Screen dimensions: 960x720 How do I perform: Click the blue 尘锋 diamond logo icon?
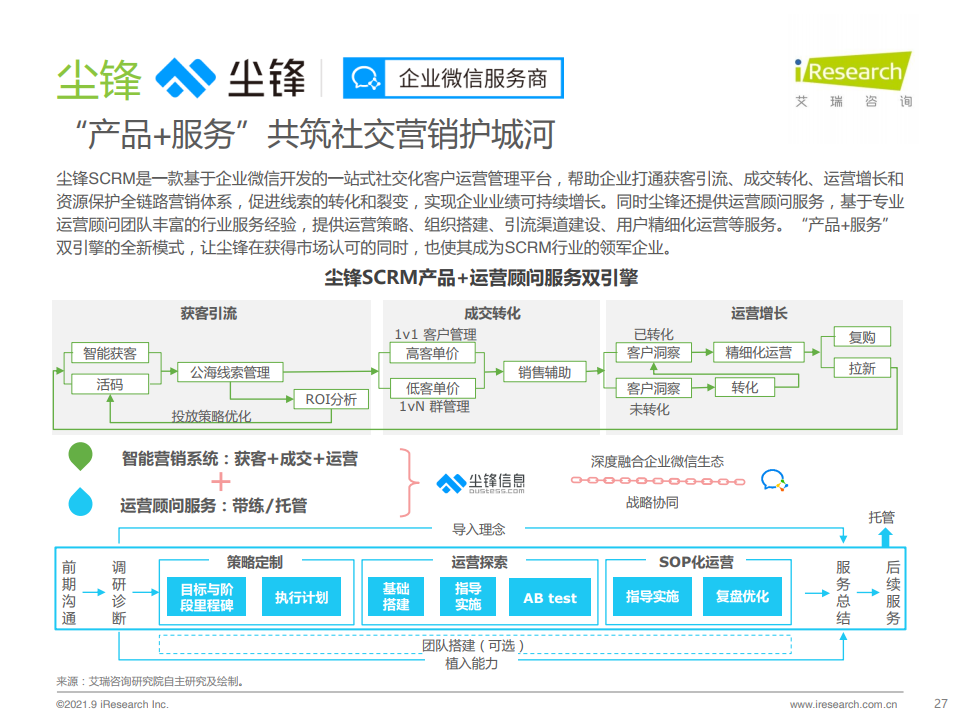point(185,78)
